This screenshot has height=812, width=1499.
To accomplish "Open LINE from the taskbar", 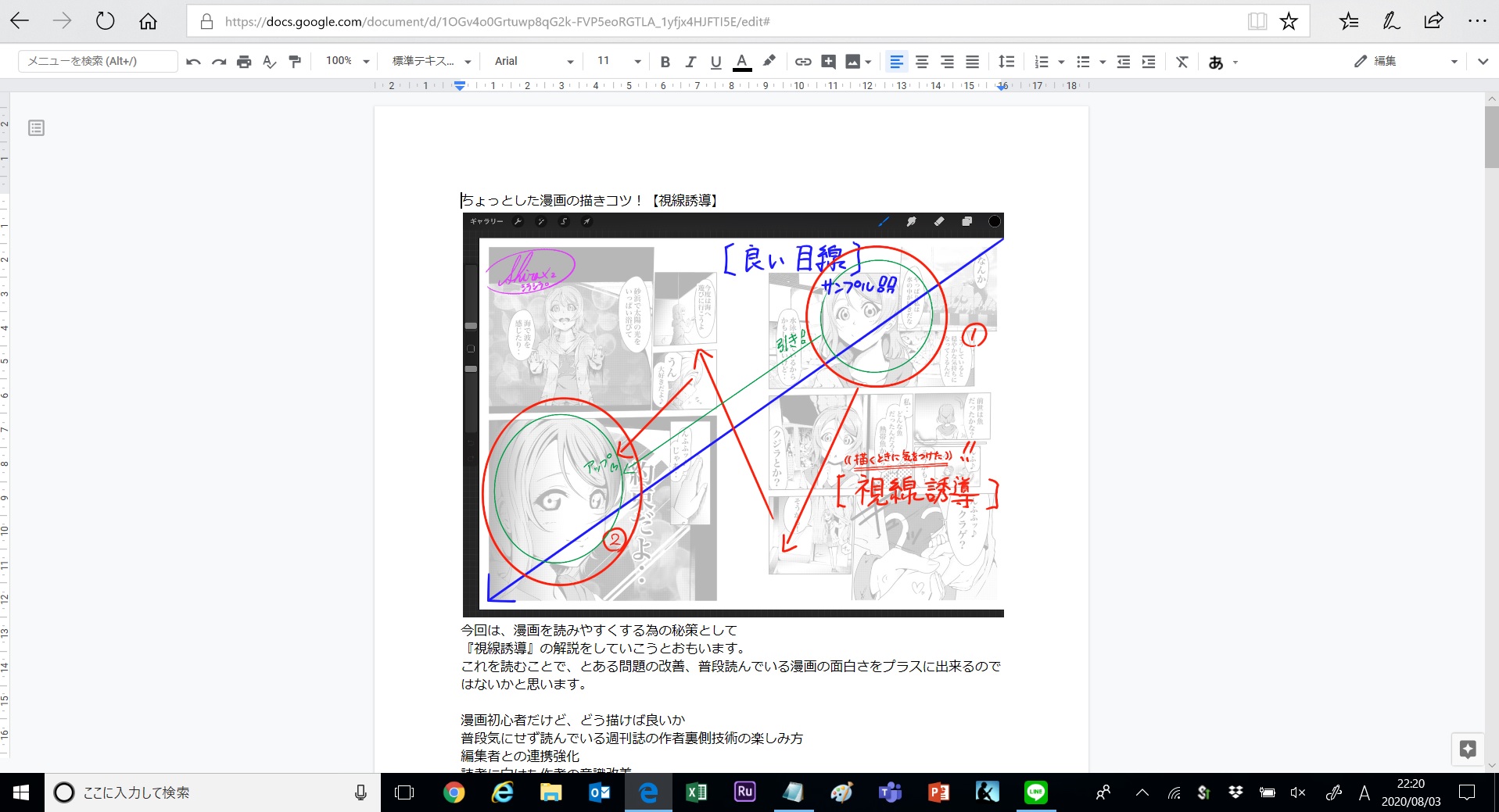I will pos(1035,792).
